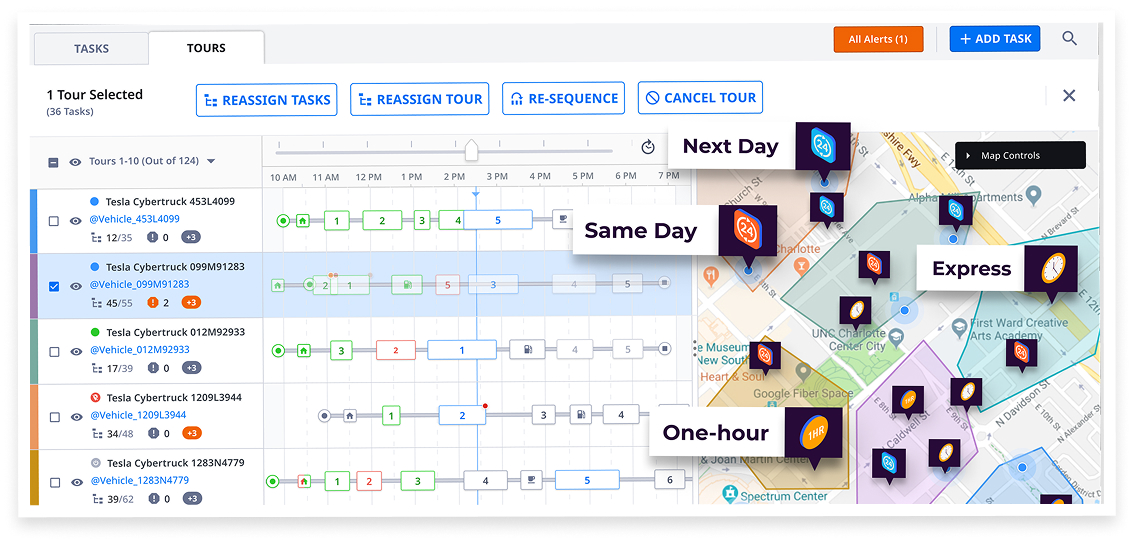The height and width of the screenshot is (540, 1131).
Task: Click the Express clock marker icon
Action: click(1051, 268)
